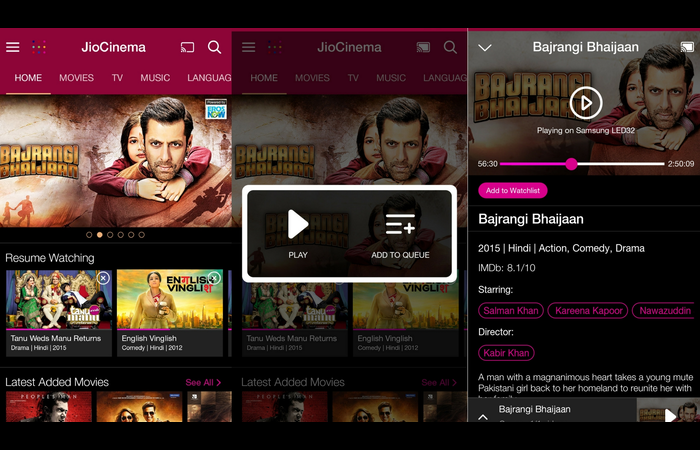Click See All for Latest Added Movies, first screen
The height and width of the screenshot is (450, 700).
[203, 383]
